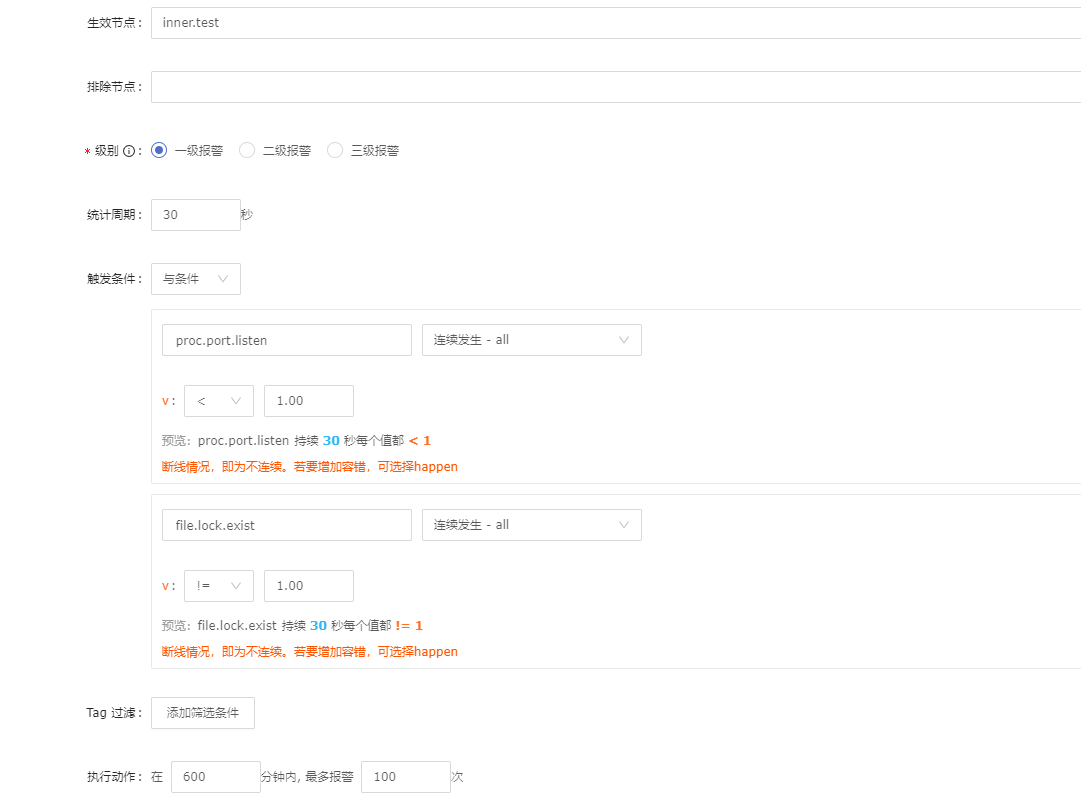Click the Tag 过滤 label

pyautogui.click(x=114, y=713)
